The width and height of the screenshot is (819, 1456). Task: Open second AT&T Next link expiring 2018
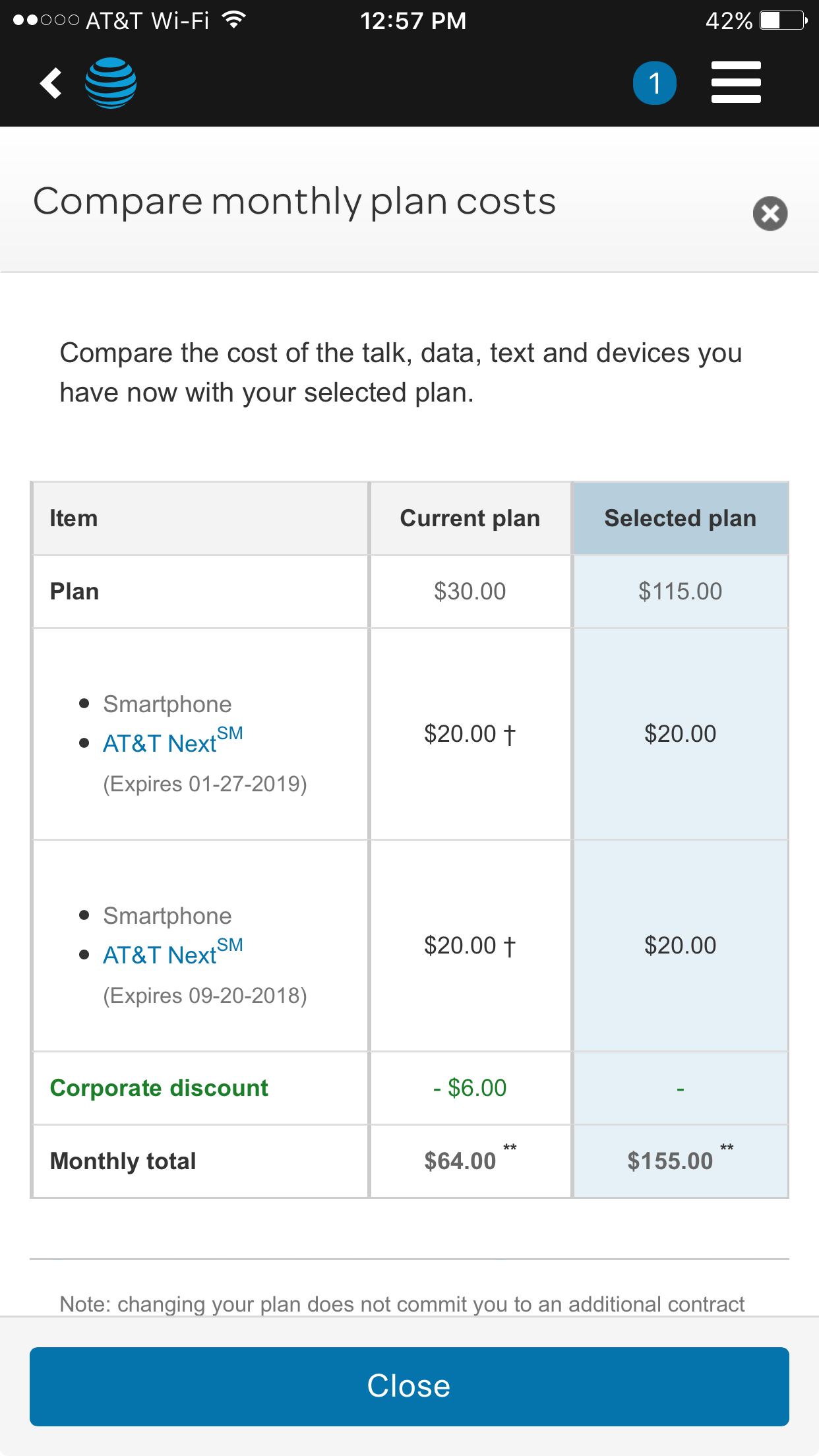pos(173,953)
